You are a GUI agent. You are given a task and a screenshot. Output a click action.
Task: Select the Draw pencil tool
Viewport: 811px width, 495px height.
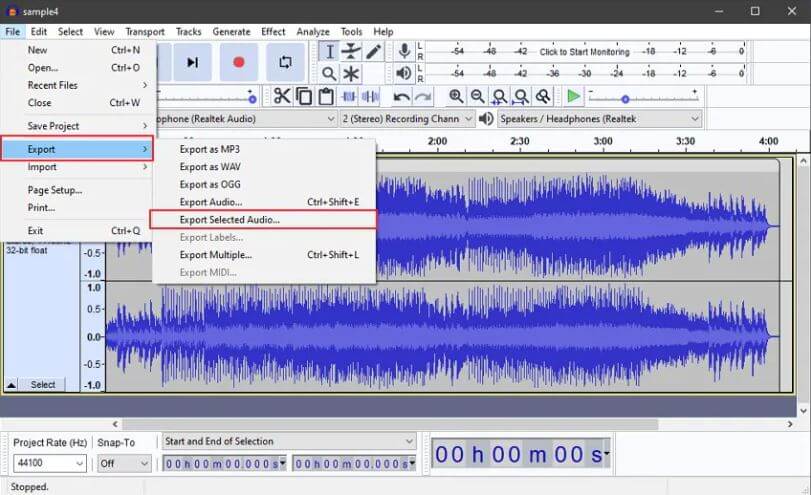373,51
